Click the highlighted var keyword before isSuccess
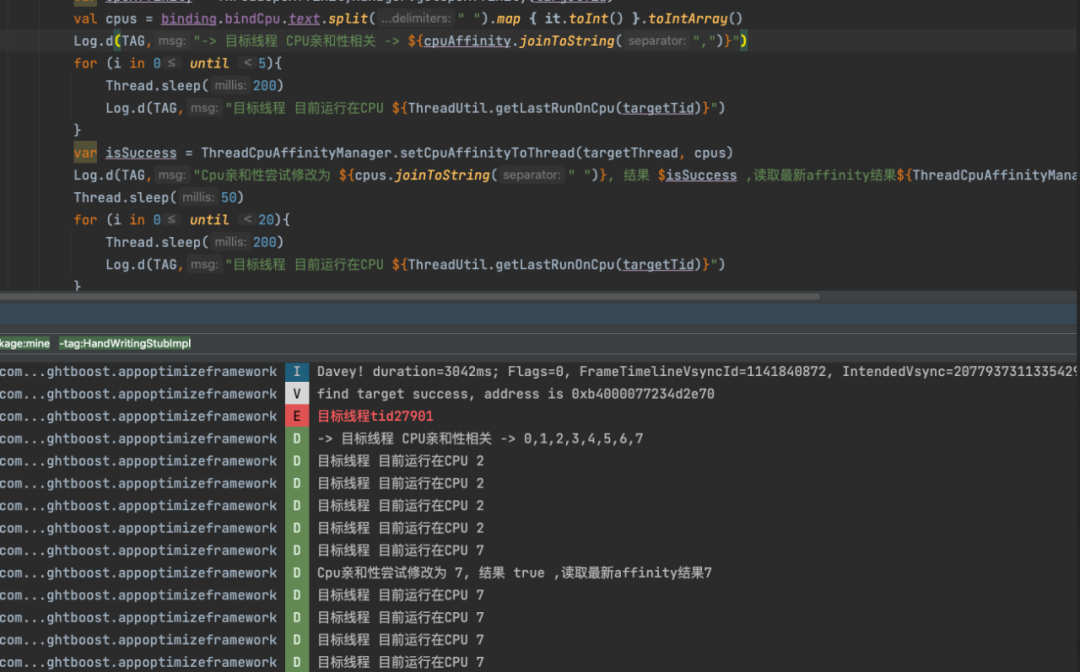Viewport: 1080px width, 672px height. click(85, 153)
